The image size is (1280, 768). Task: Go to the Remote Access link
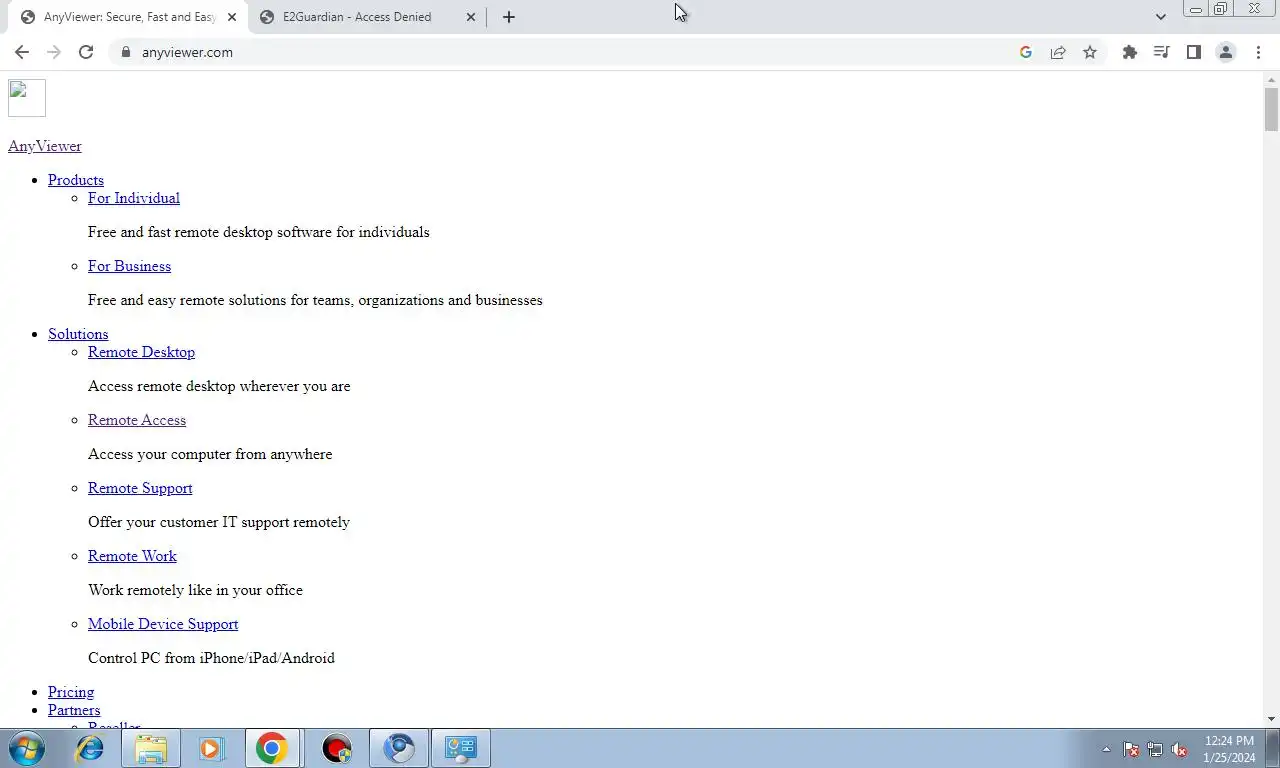(137, 420)
